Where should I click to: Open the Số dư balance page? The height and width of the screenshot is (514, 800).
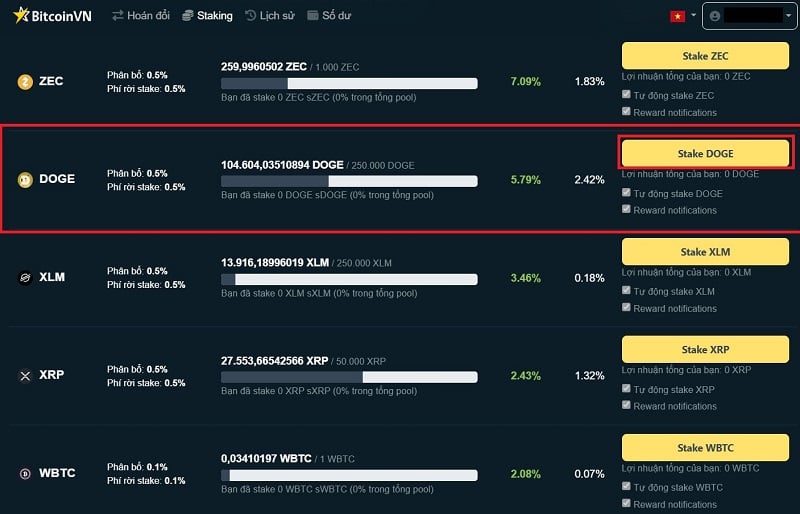329,16
